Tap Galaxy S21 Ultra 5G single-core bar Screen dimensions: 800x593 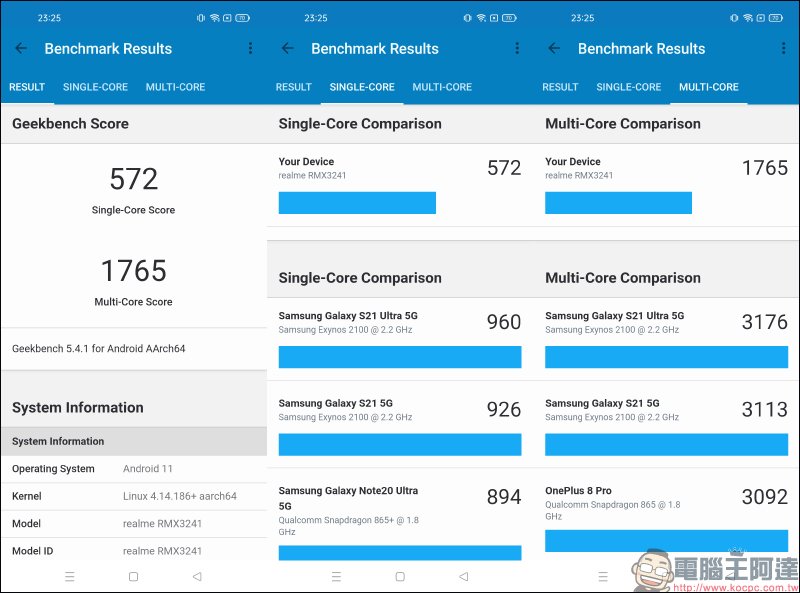coord(400,357)
